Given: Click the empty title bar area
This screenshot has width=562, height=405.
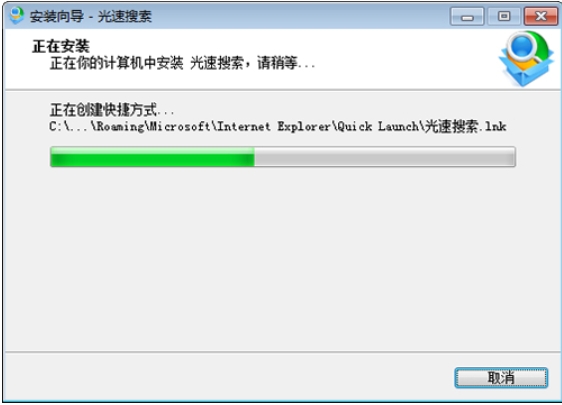Looking at the screenshot, I should tap(300, 16).
